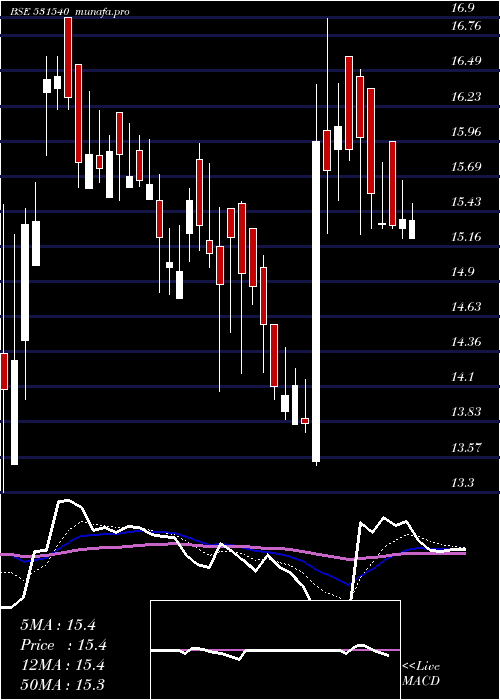The width and height of the screenshot is (500, 700).
Task: Click the 12MA : 15.4 value
Action: pyautogui.click(x=62, y=665)
